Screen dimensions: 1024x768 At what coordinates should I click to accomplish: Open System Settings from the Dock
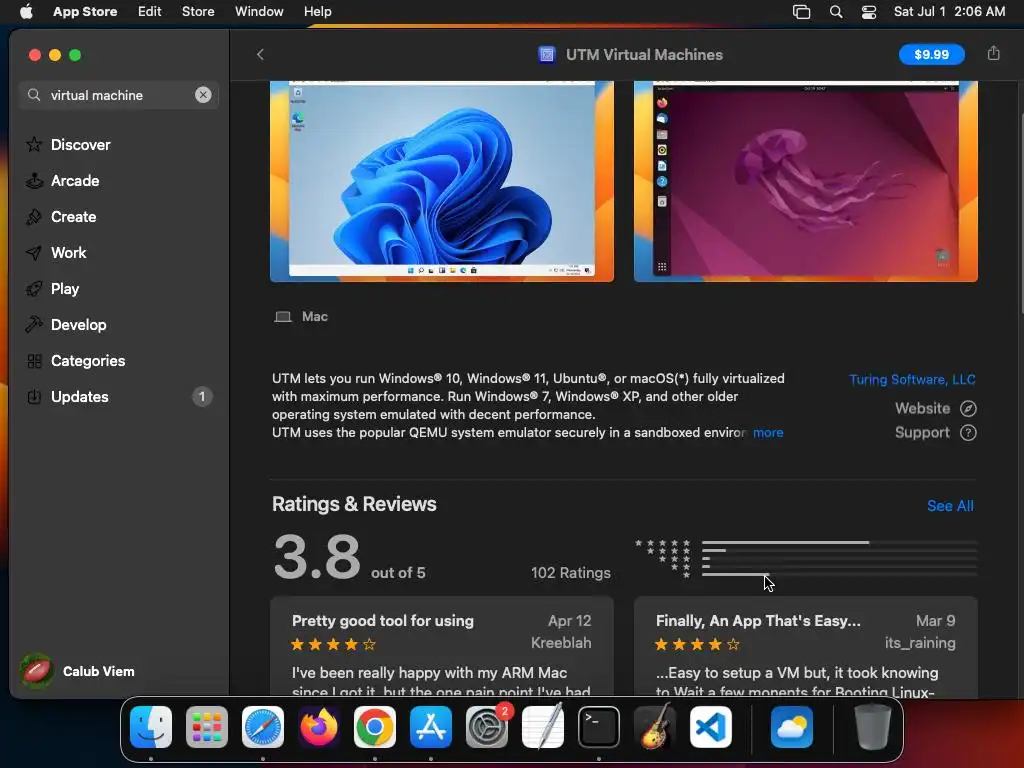(x=487, y=727)
